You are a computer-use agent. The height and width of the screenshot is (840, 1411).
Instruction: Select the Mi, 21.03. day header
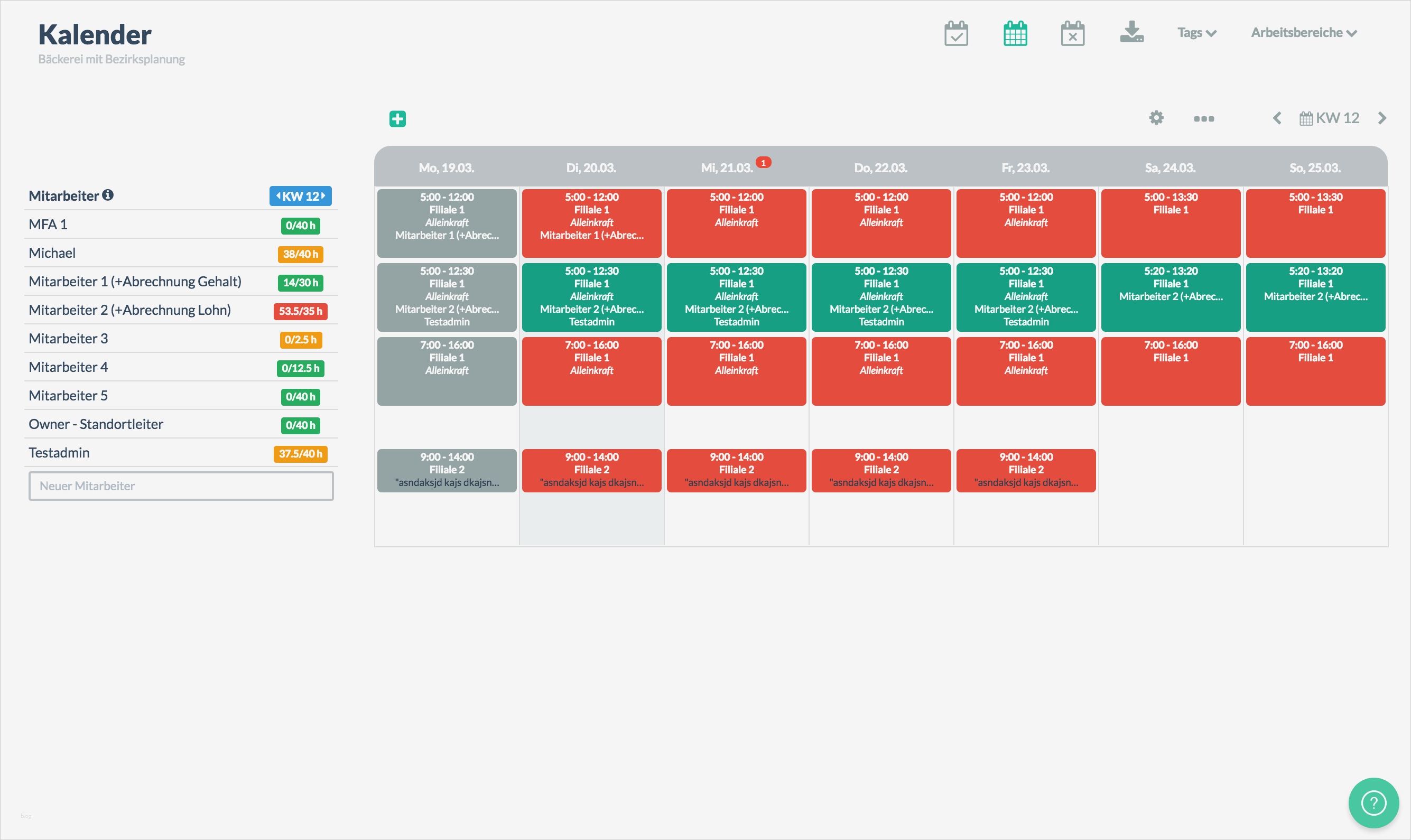pyautogui.click(x=727, y=168)
